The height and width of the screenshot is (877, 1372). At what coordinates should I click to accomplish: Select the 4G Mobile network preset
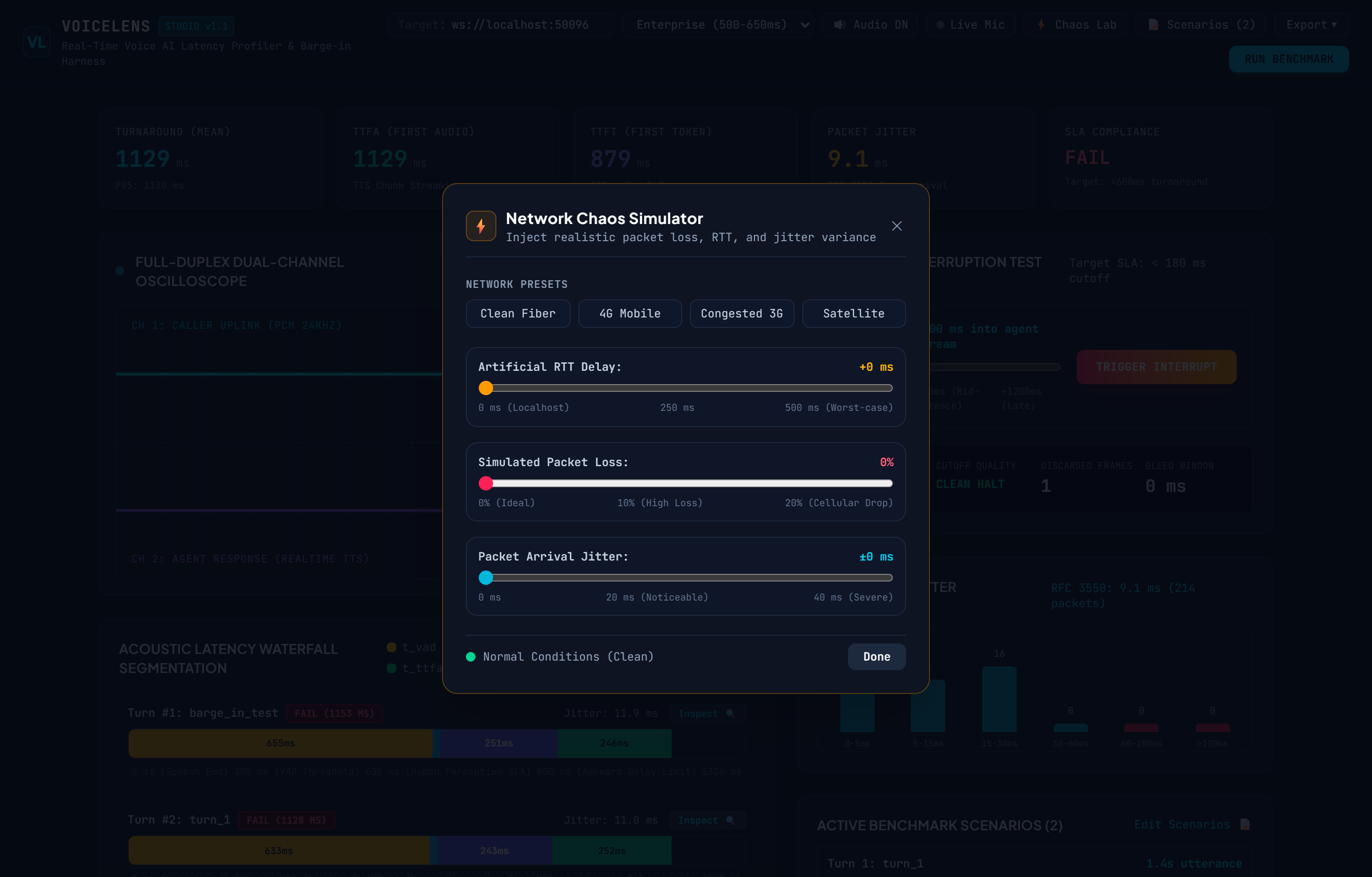click(x=630, y=314)
